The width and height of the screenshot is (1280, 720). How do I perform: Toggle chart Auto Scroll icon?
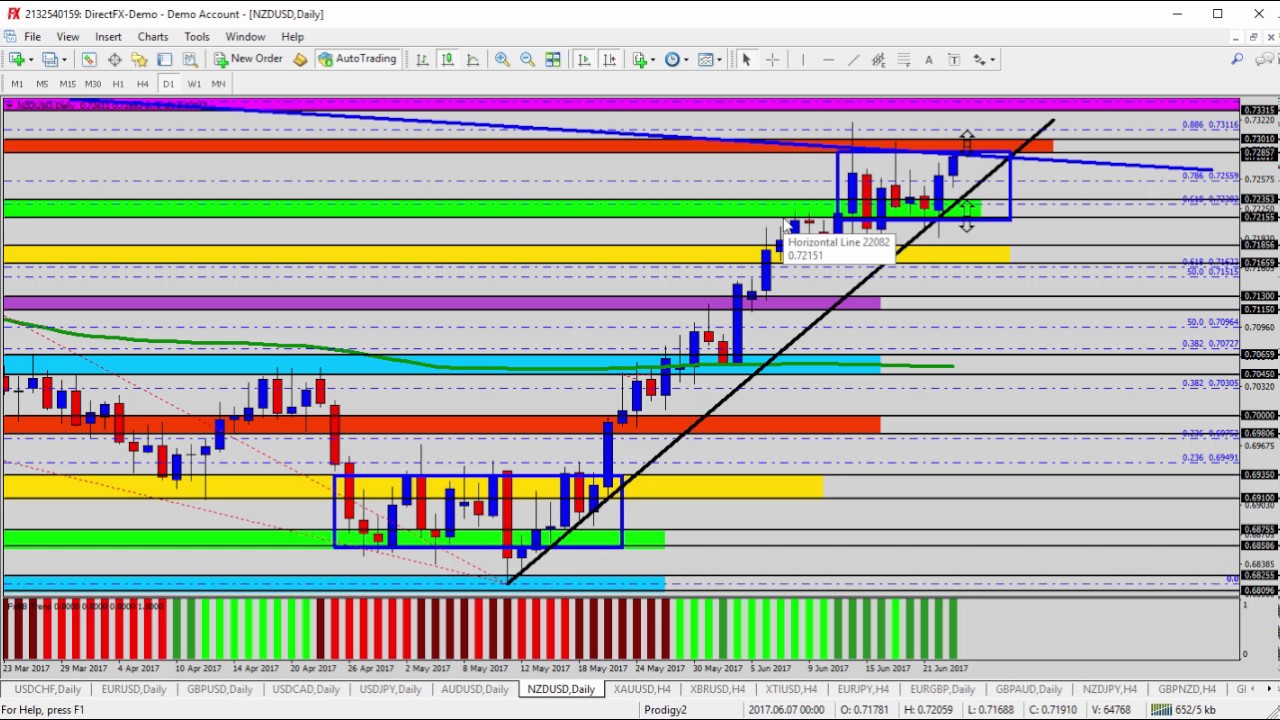[x=584, y=60]
